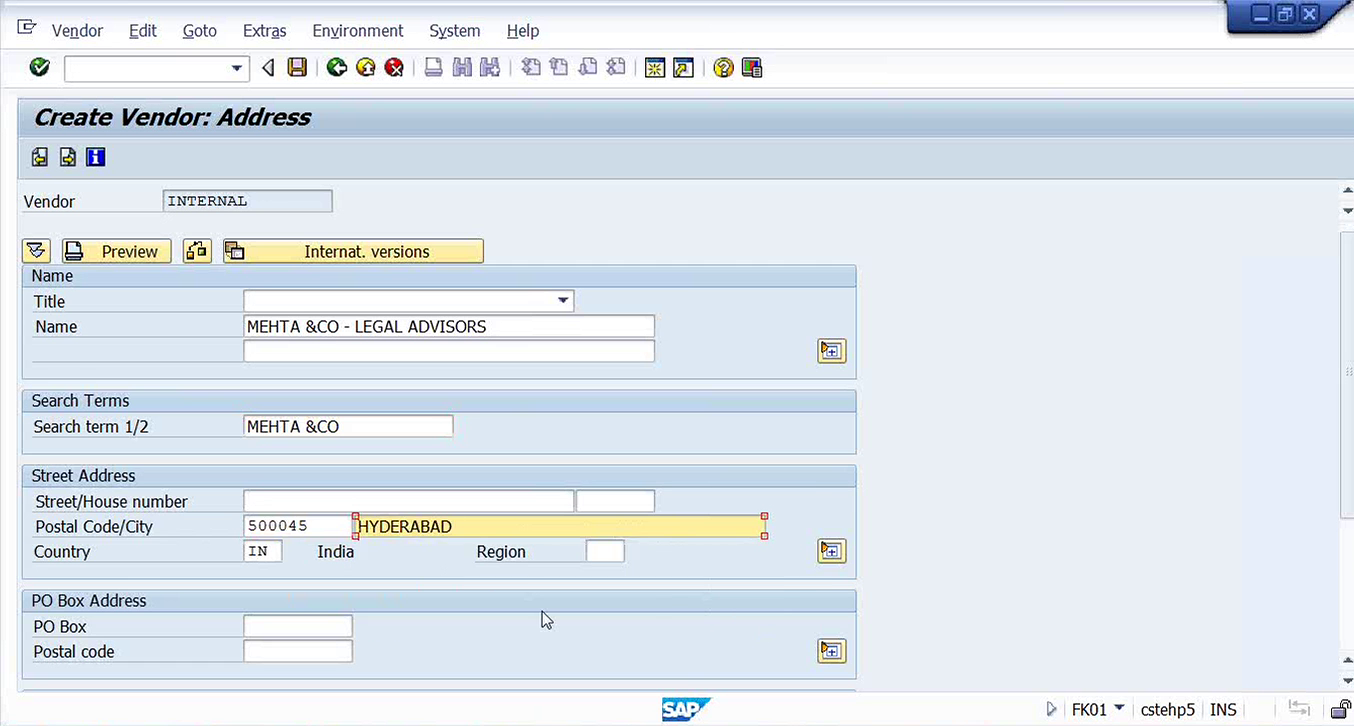1354x726 pixels.
Task: Click the blue information 'i' icon
Action: [96, 157]
